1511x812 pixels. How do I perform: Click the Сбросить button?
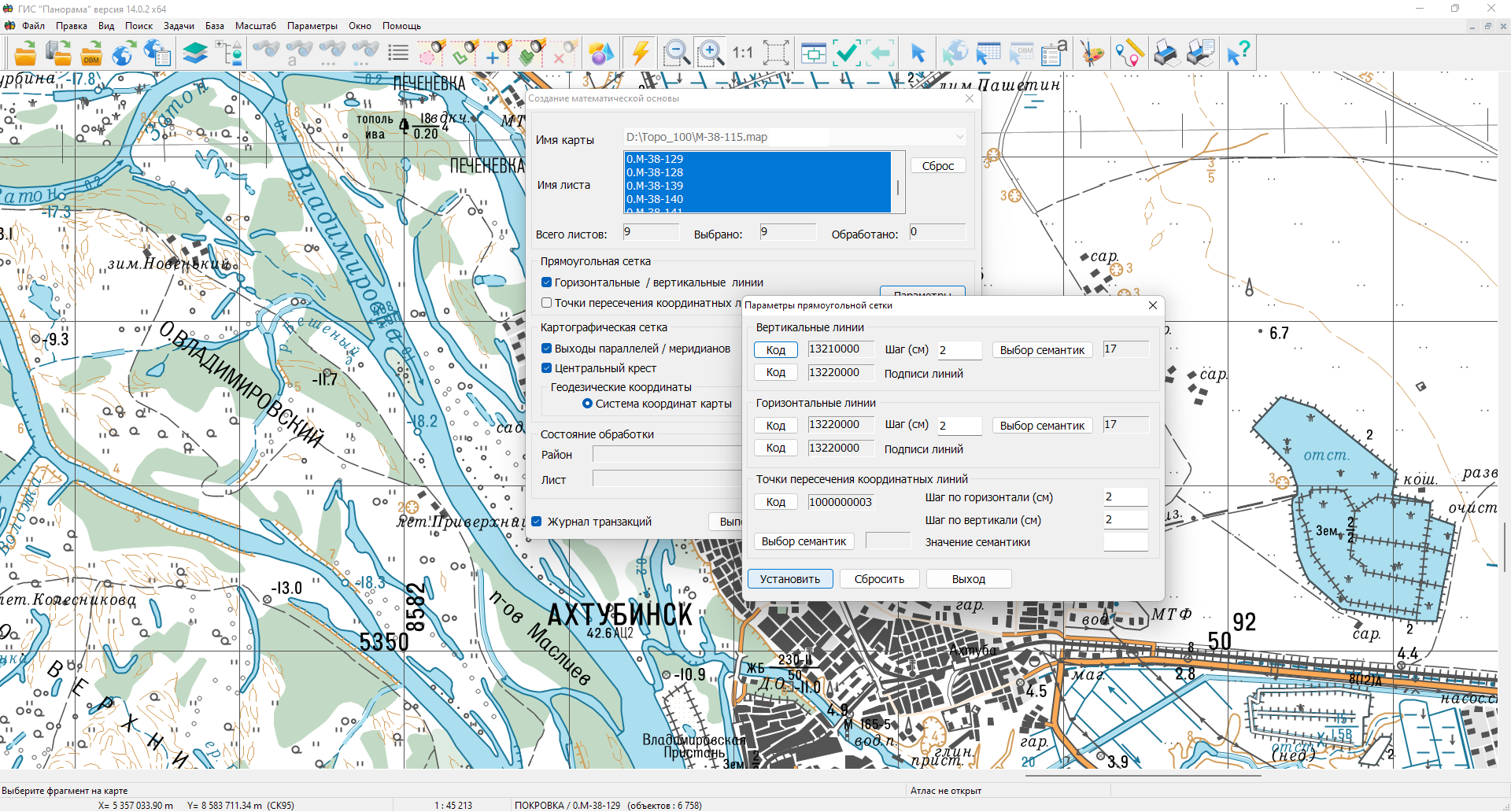879,579
